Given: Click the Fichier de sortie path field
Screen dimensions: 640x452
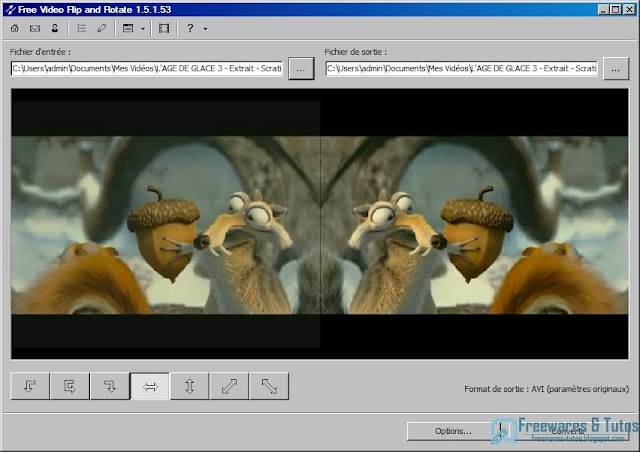Looking at the screenshot, I should (x=462, y=68).
